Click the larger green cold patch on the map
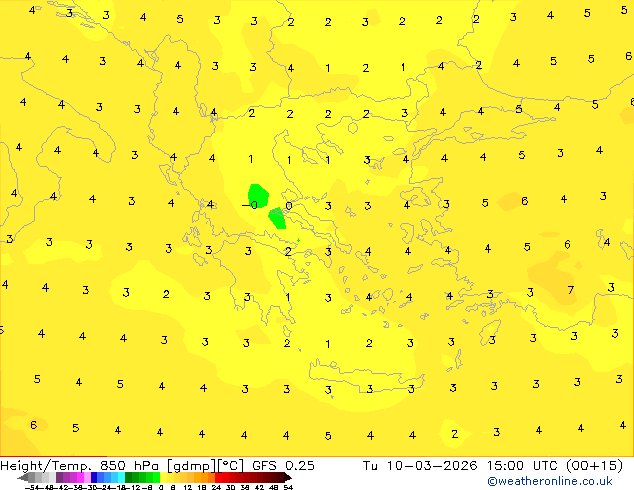Screen dimensions: 634x490 click(258, 195)
